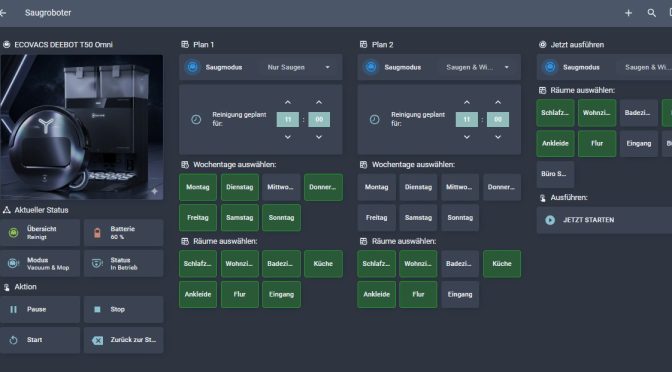The height and width of the screenshot is (372, 672).
Task: Click the Plan 2 Saugmodus icon
Action: [x=371, y=67]
